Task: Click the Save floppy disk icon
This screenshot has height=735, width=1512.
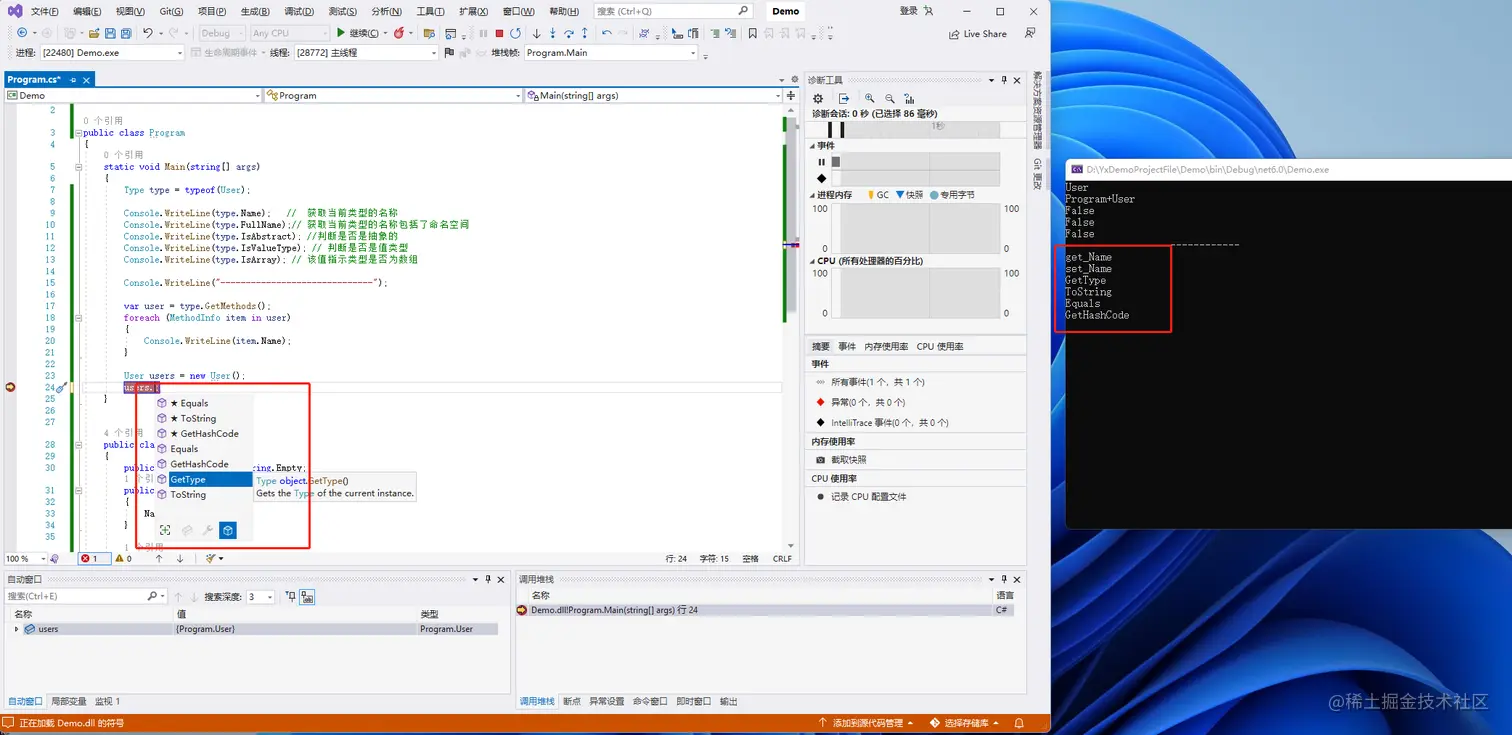Action: 111,33
